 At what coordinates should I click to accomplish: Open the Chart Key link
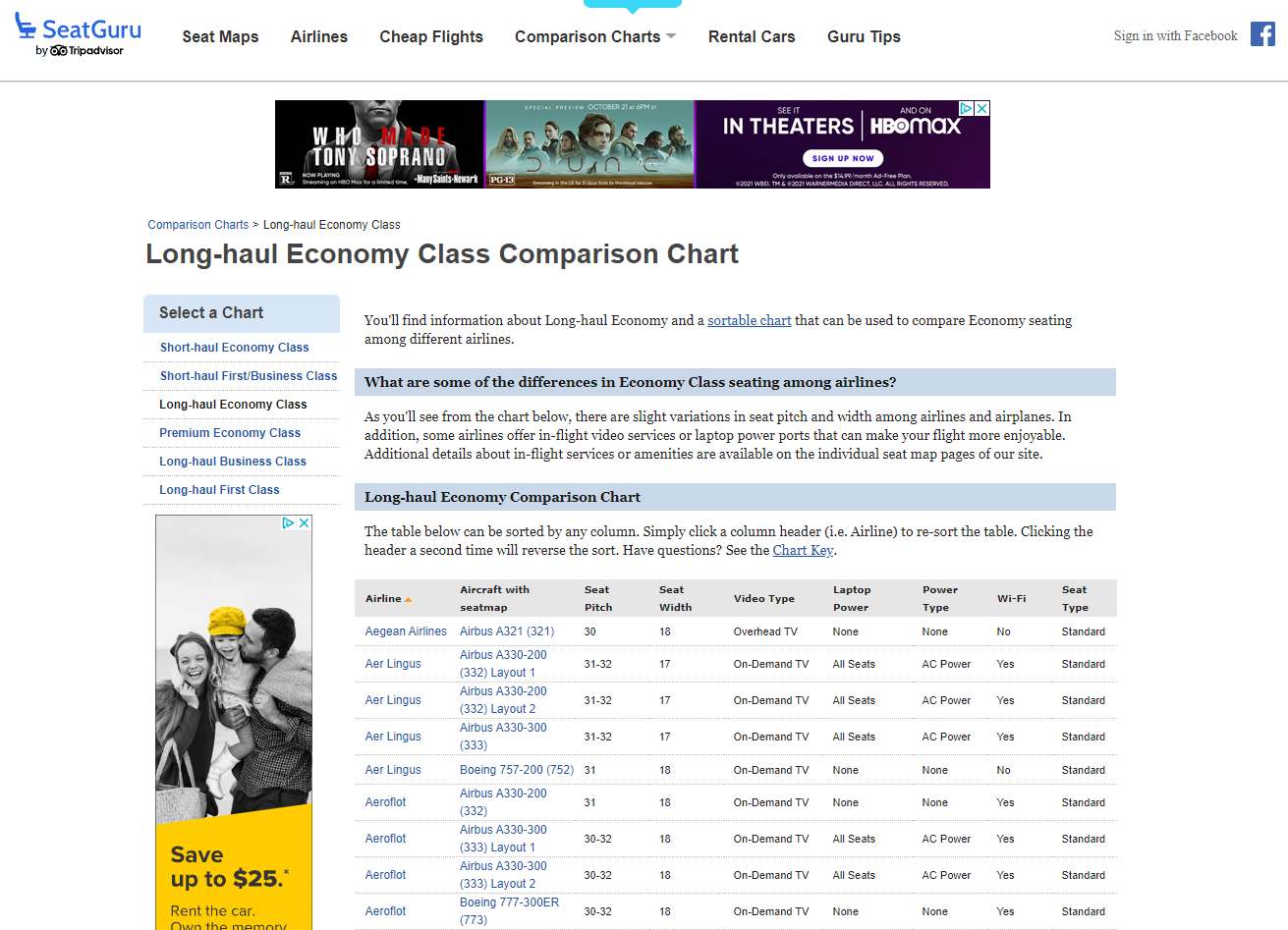pyautogui.click(x=803, y=550)
